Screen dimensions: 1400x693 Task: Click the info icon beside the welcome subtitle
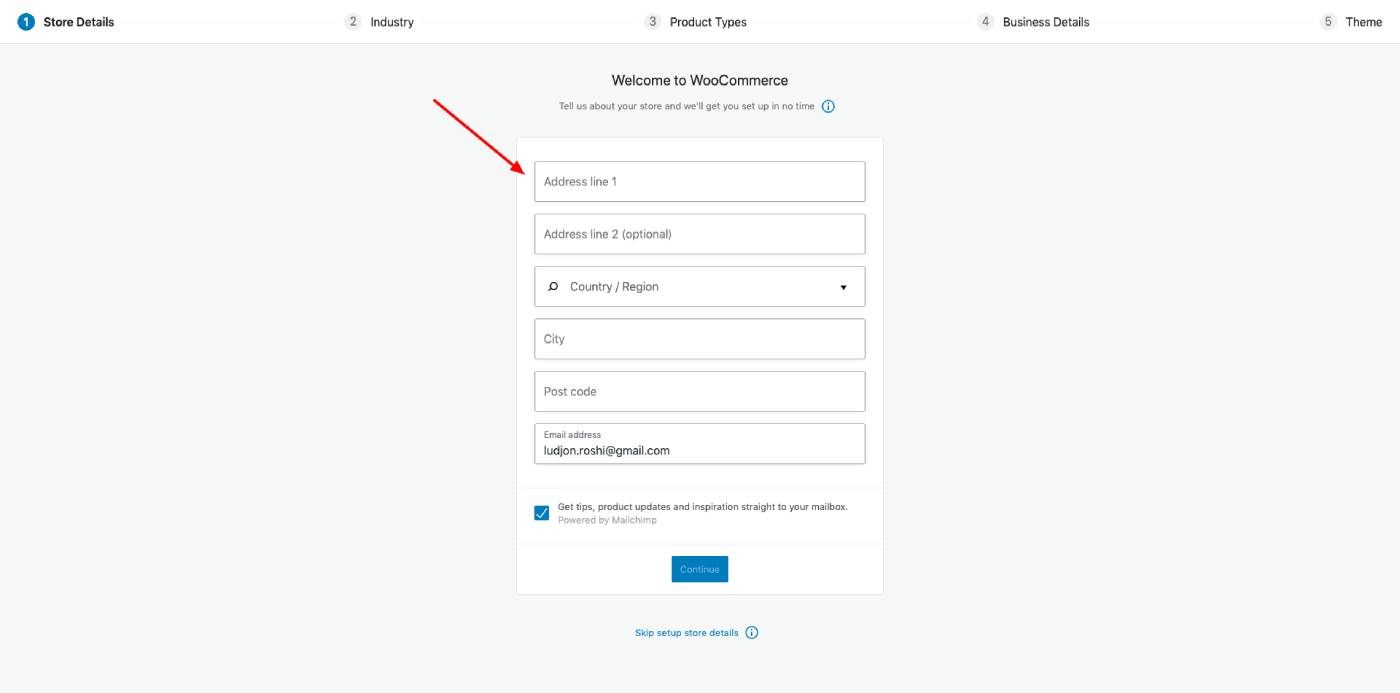tap(828, 106)
